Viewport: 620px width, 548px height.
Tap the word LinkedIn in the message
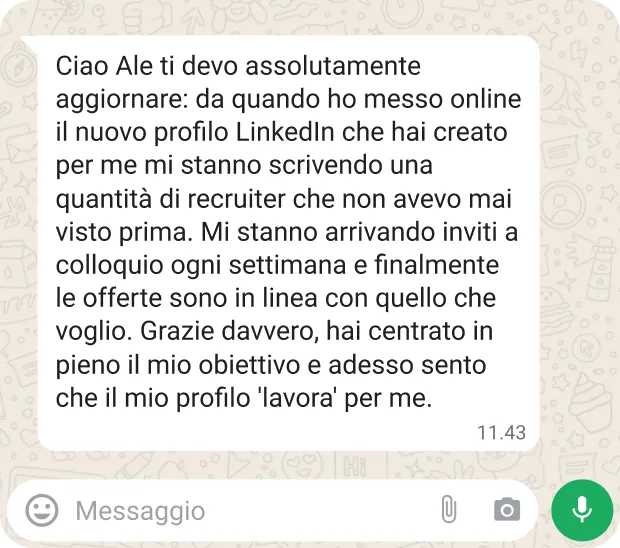[285, 132]
